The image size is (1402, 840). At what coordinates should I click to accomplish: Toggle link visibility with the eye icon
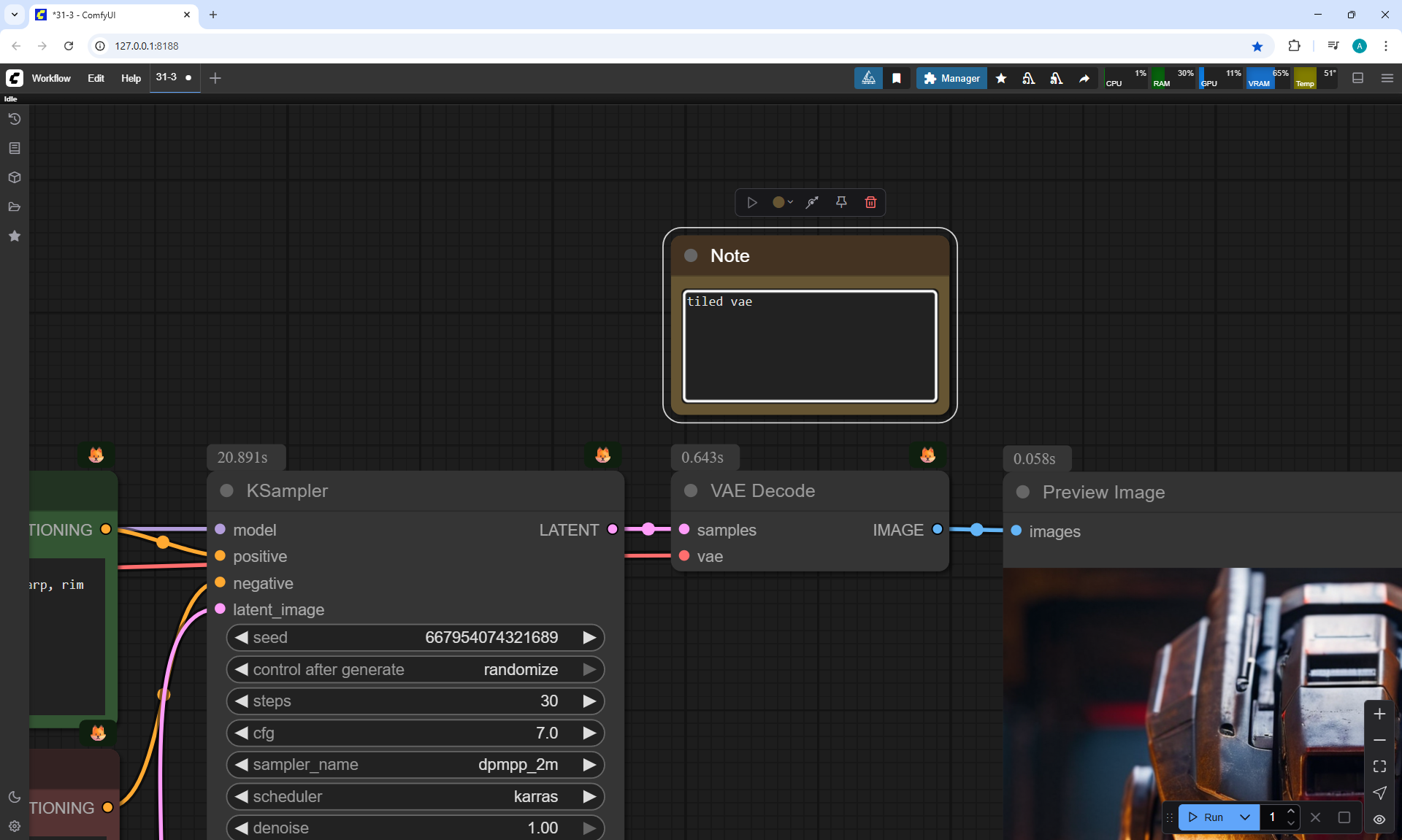[x=1379, y=819]
